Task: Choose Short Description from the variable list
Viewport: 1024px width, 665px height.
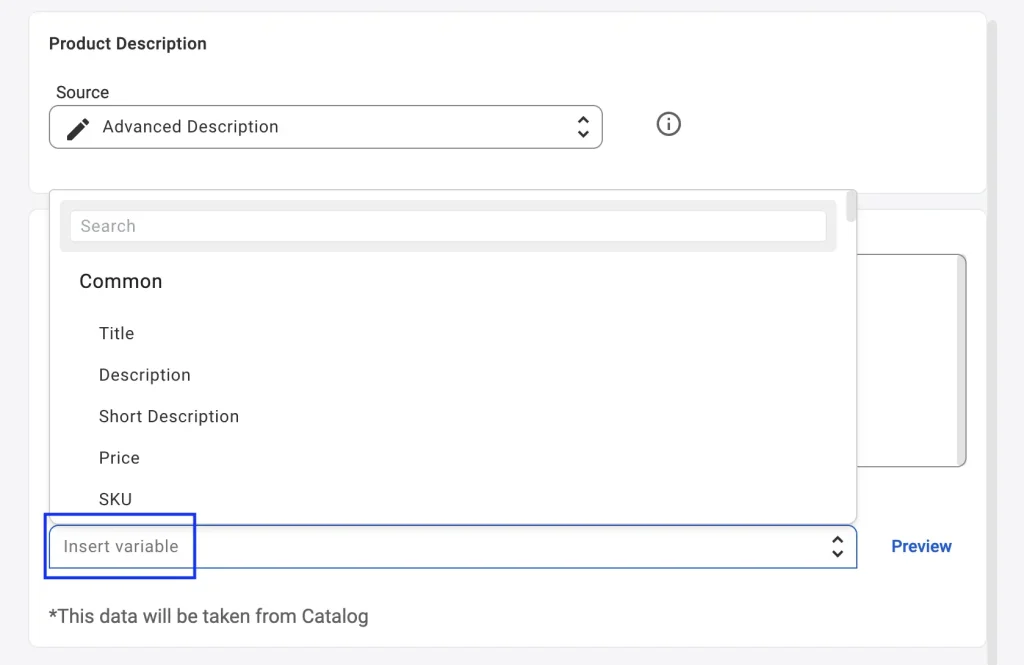Action: [168, 416]
